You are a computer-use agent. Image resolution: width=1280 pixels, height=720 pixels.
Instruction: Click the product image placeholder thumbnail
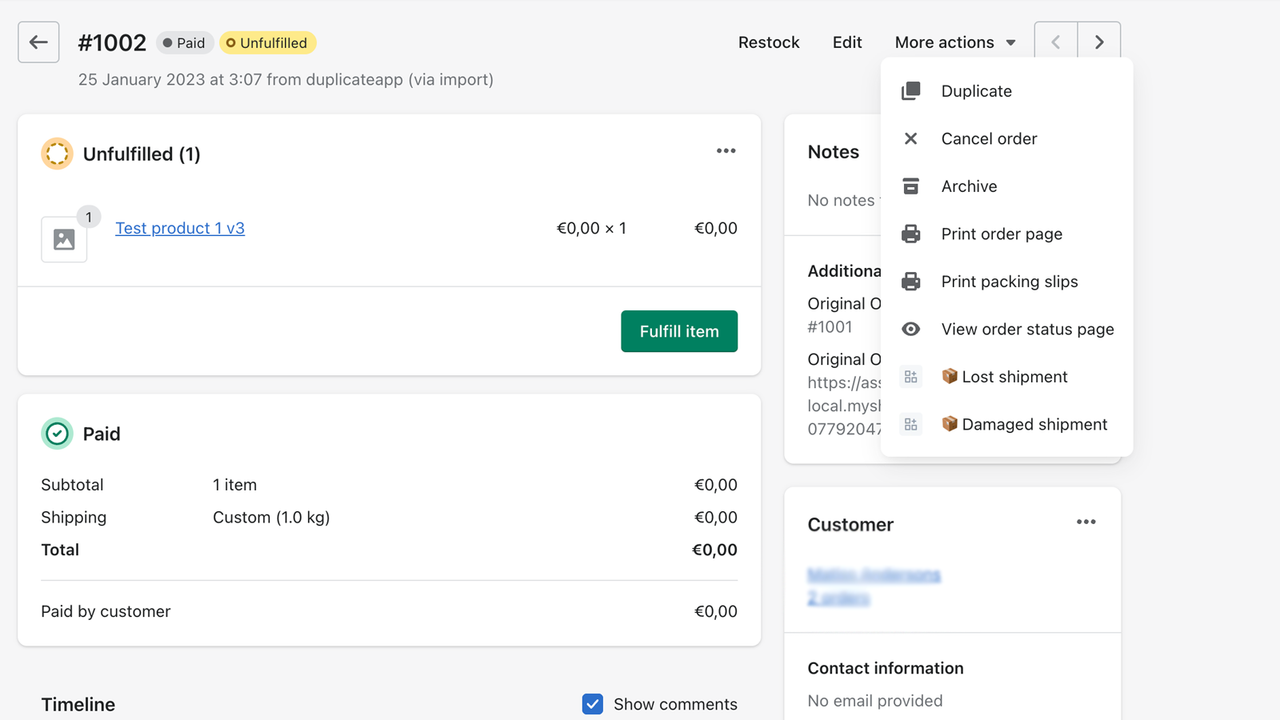pyautogui.click(x=64, y=240)
